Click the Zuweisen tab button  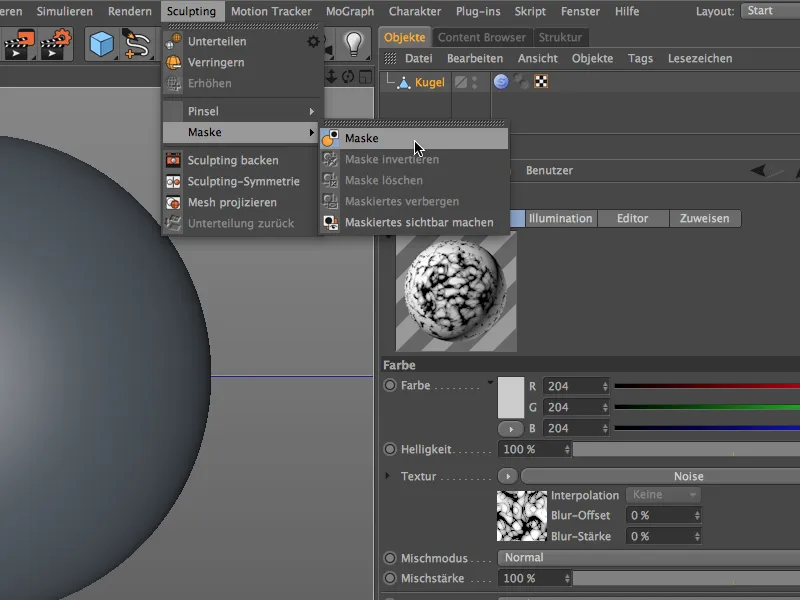click(704, 218)
